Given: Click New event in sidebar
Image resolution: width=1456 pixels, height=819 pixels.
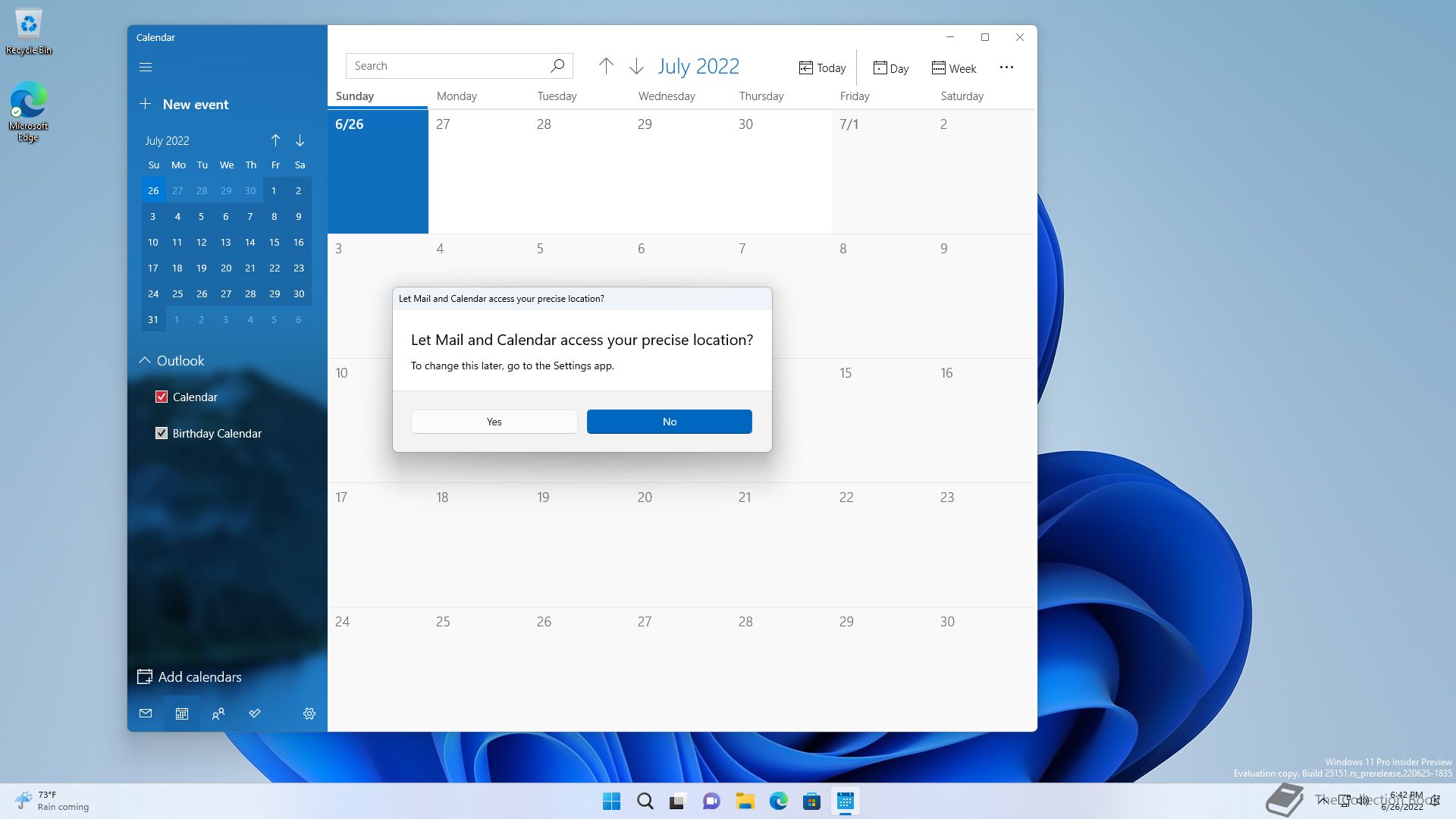Looking at the screenshot, I should point(184,105).
